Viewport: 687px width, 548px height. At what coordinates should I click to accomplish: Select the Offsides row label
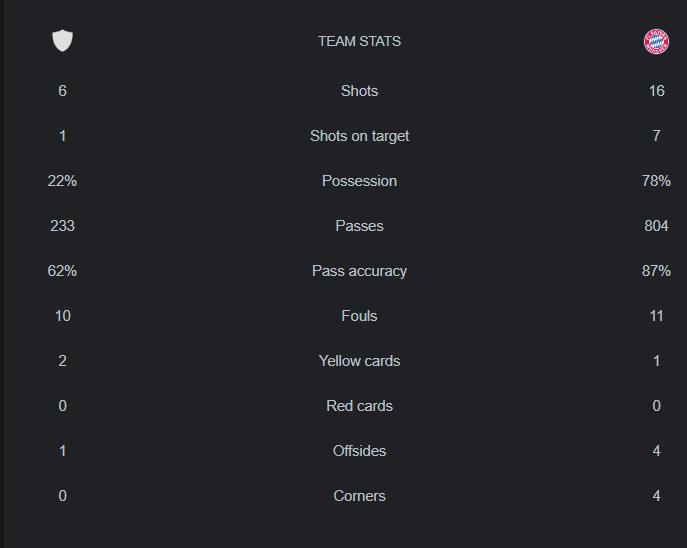click(x=359, y=451)
